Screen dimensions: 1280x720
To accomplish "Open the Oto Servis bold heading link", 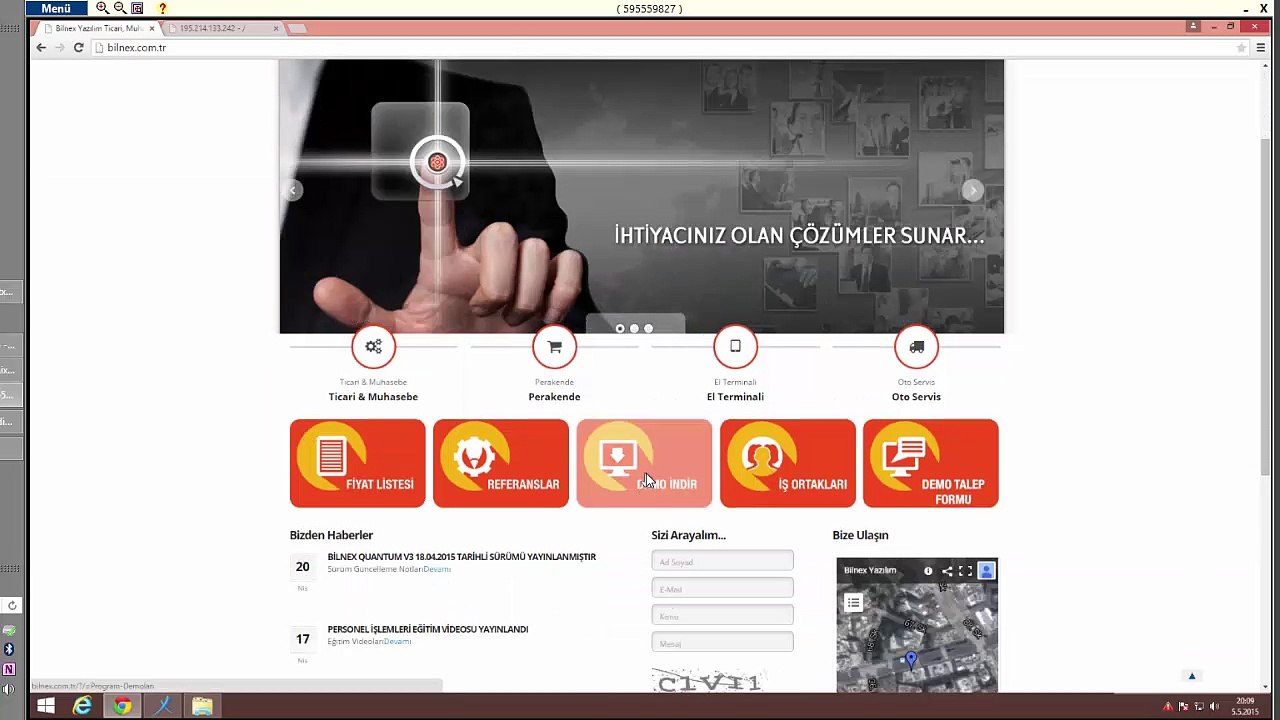I will [x=916, y=397].
